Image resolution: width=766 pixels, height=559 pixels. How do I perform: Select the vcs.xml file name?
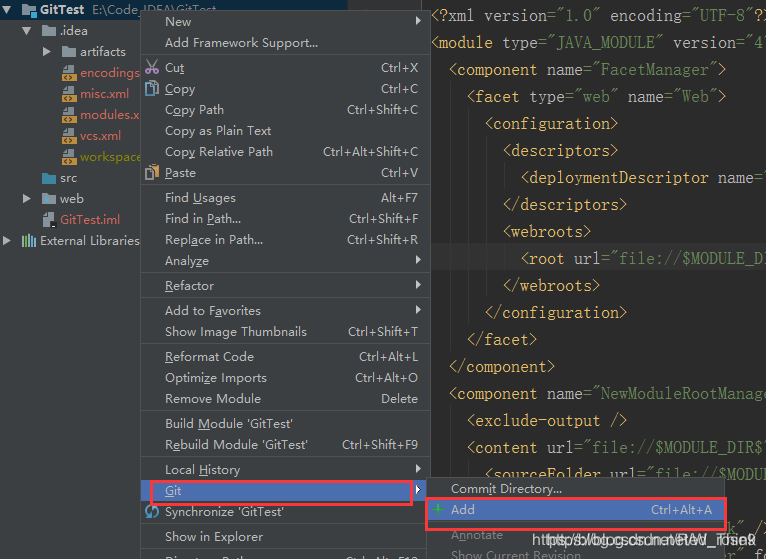coord(100,136)
